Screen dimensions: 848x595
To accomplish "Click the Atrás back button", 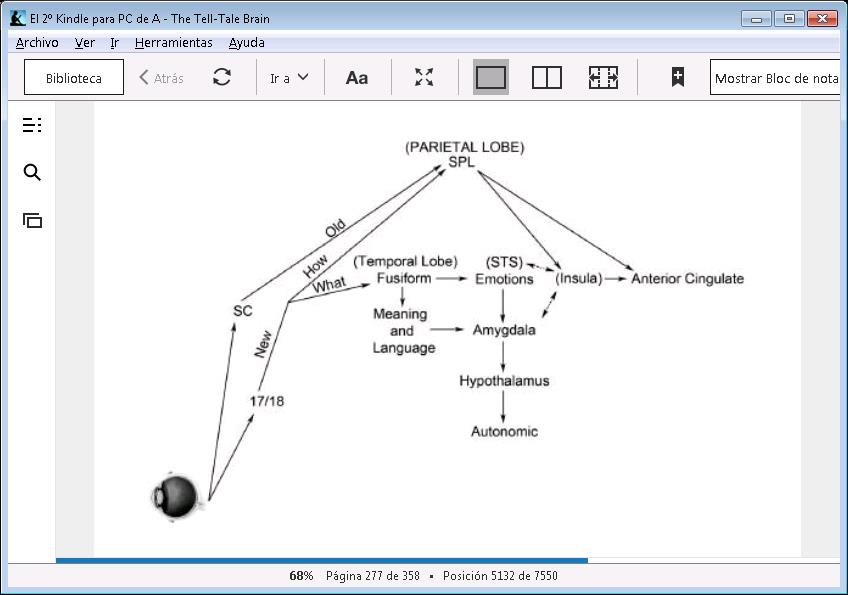I will tap(162, 78).
